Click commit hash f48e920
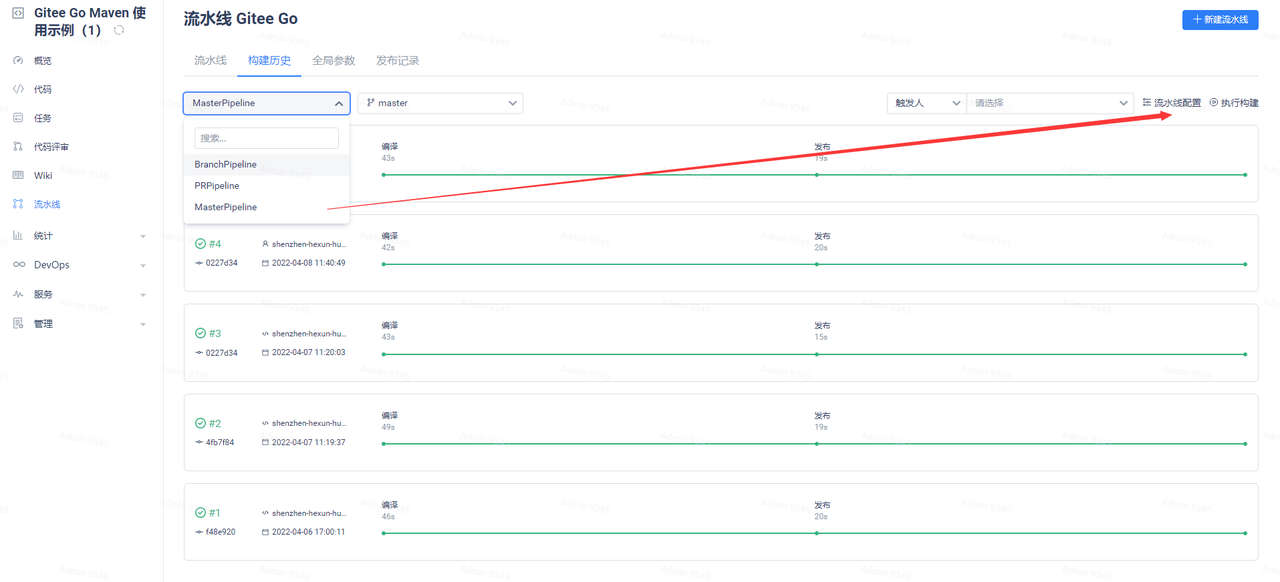Viewport: 1280px width, 582px height. pyautogui.click(x=221, y=532)
